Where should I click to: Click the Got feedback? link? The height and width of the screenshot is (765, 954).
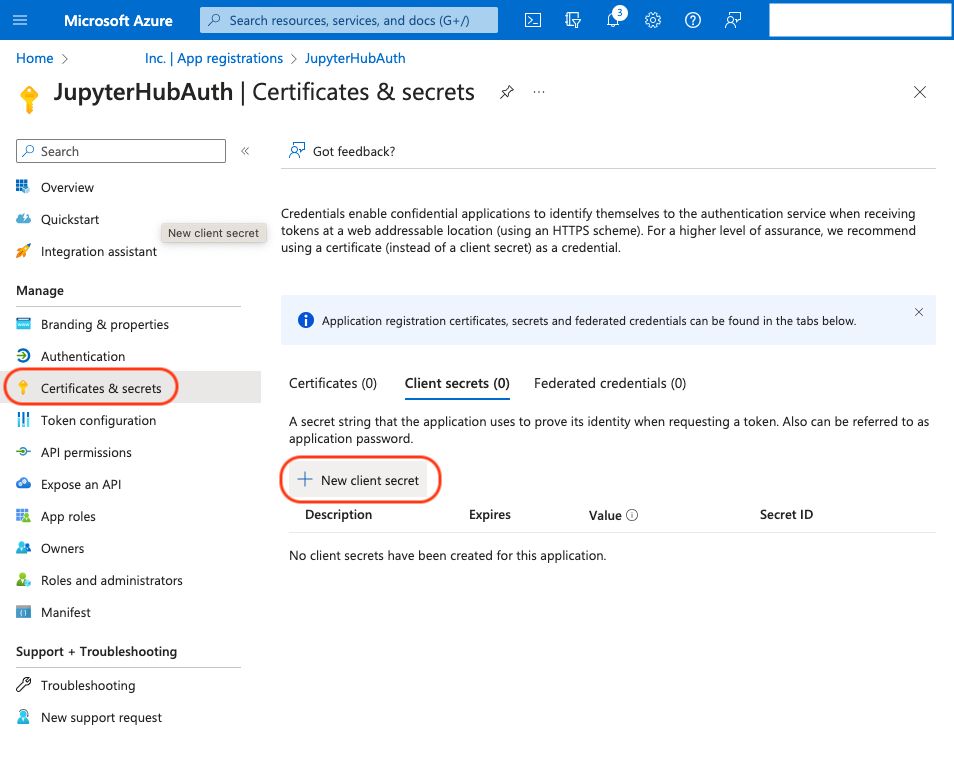[343, 151]
